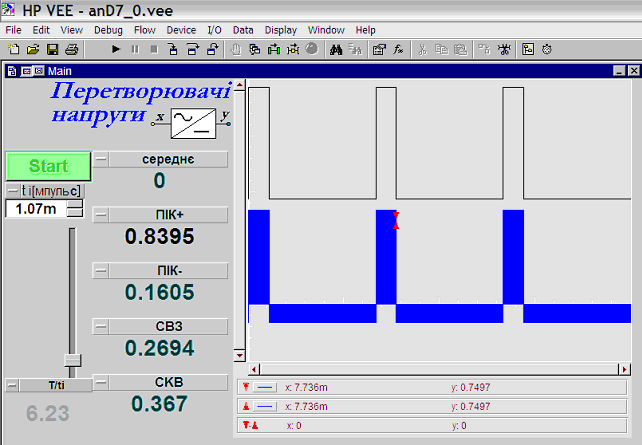
Task: Open the Data menu
Action: (243, 30)
